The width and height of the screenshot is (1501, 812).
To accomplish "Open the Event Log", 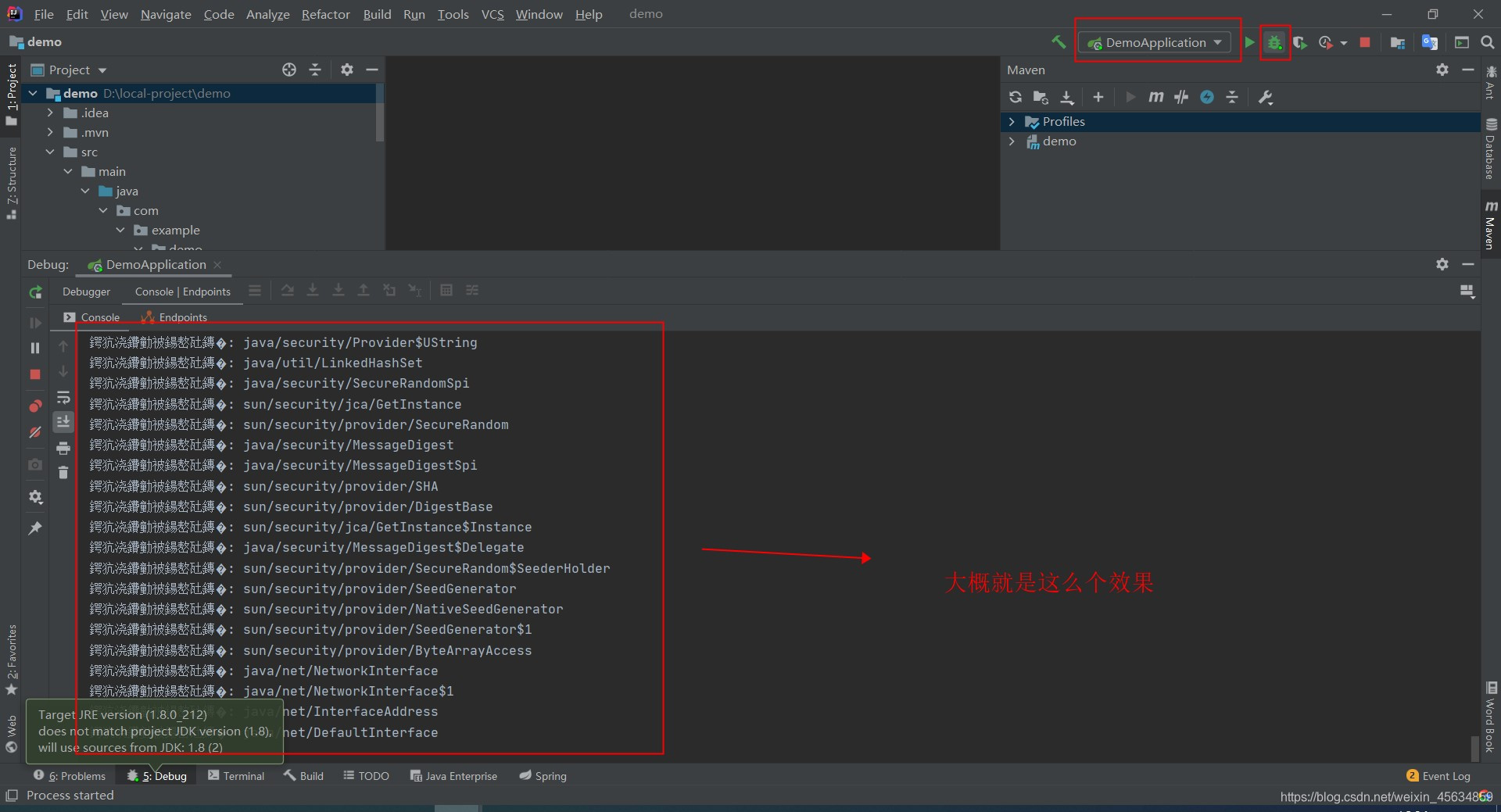I will 1438,776.
